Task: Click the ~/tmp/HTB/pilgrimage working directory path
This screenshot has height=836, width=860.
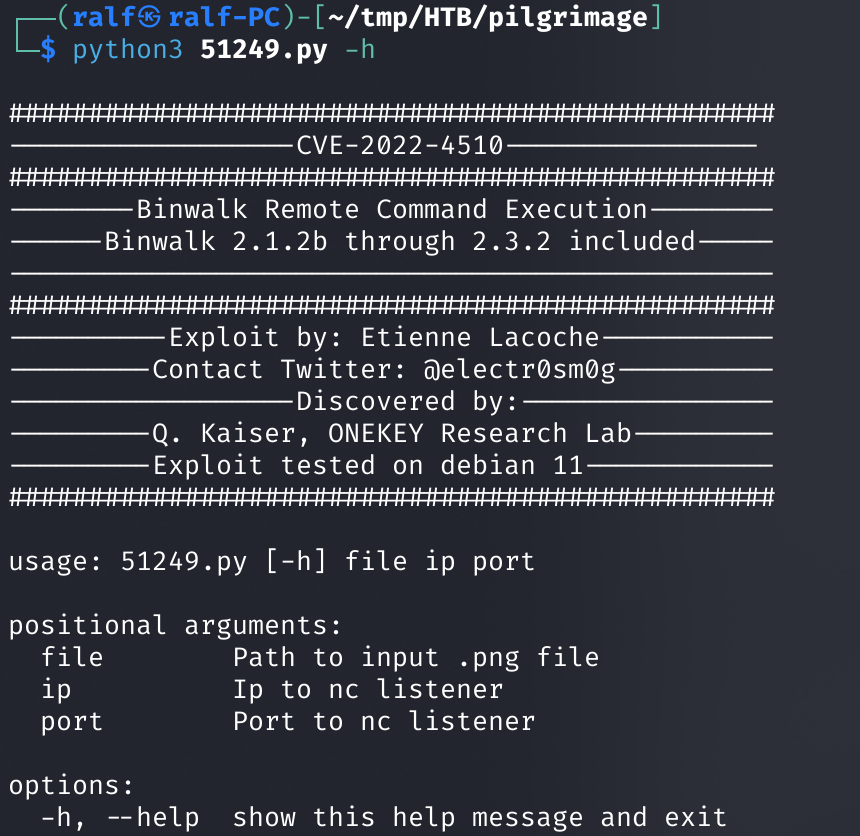Action: pyautogui.click(x=488, y=18)
